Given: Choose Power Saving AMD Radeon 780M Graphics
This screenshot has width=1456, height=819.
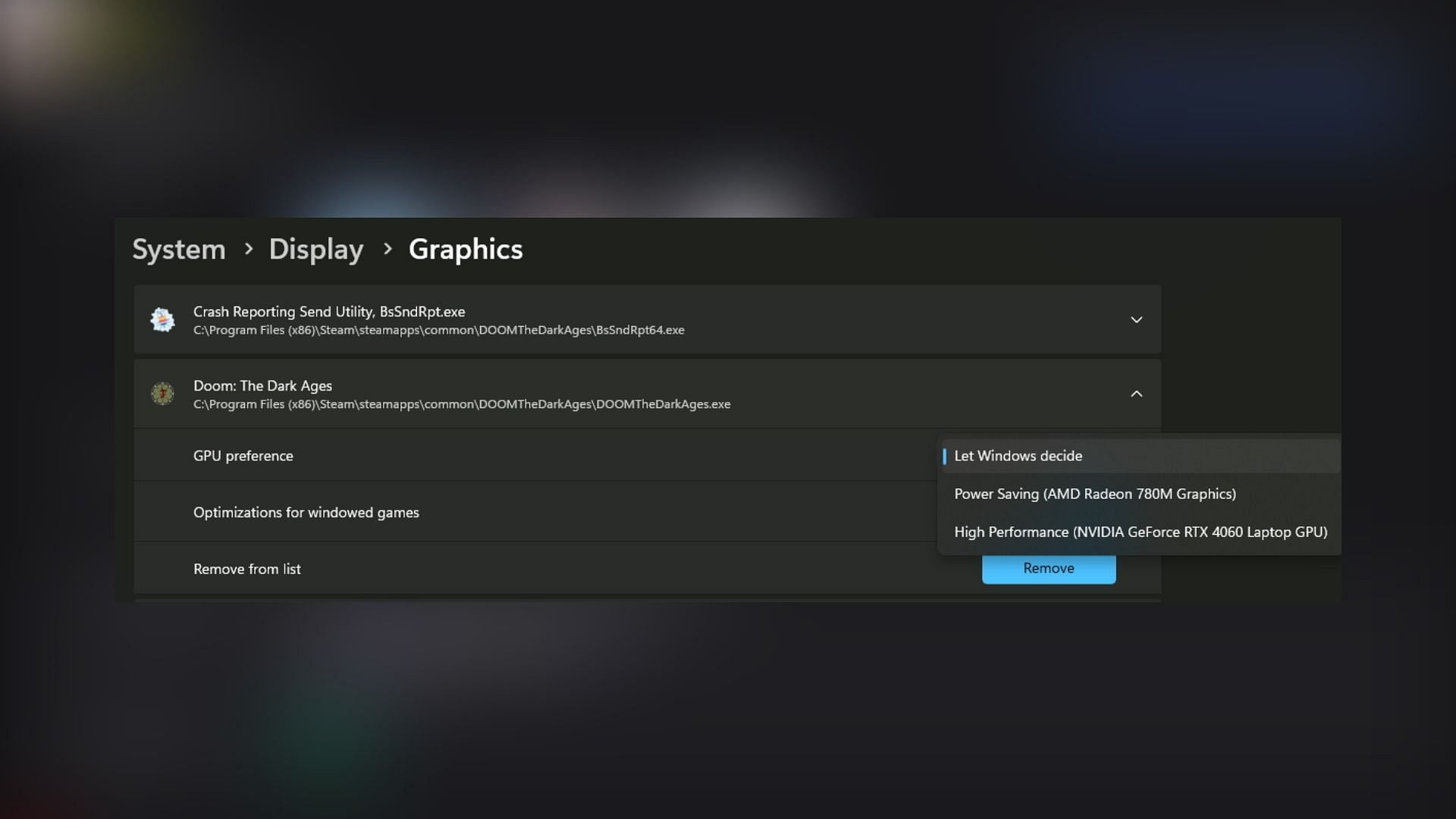Looking at the screenshot, I should [1141, 494].
